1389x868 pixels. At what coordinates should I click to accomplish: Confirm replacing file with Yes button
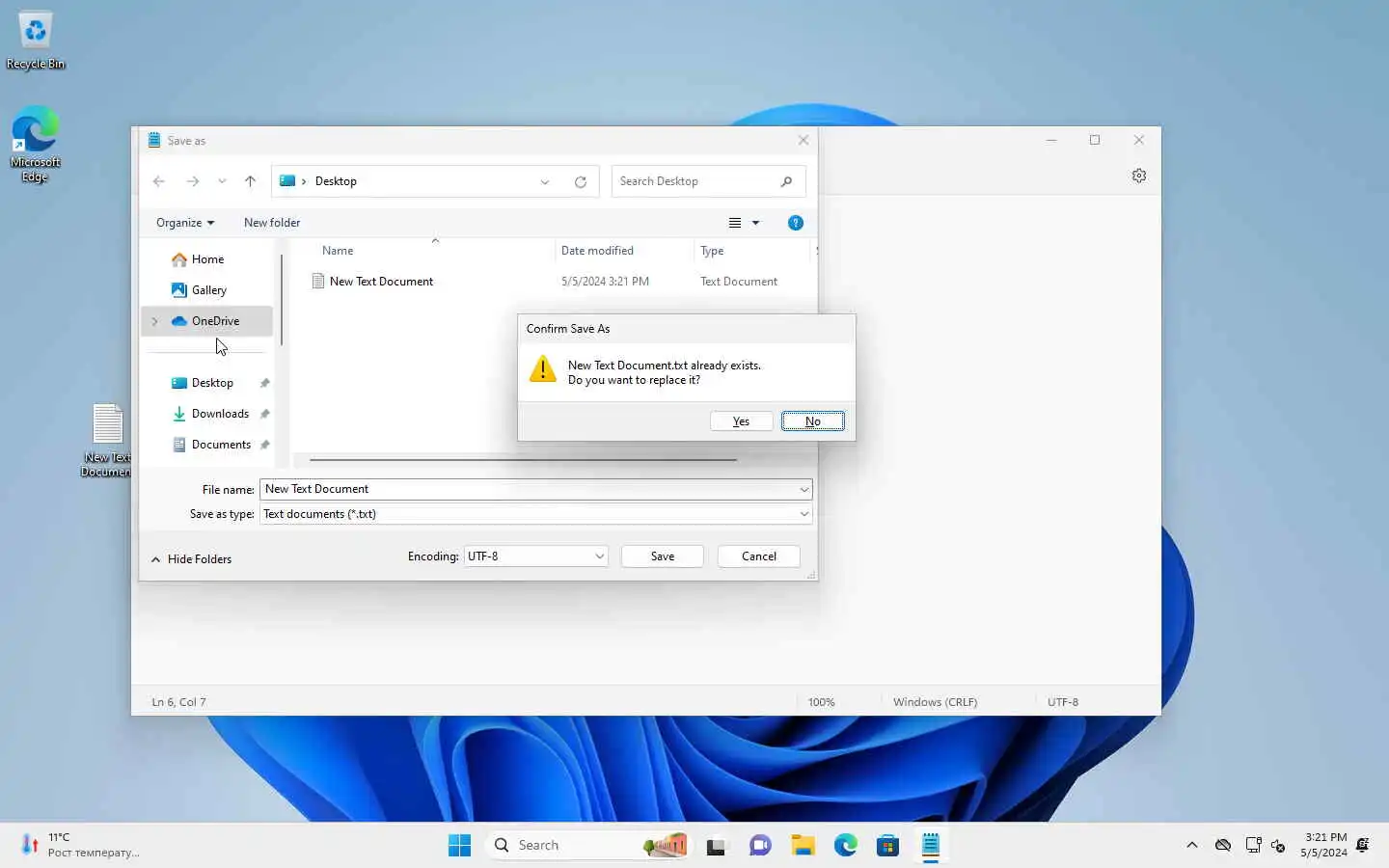coord(741,421)
